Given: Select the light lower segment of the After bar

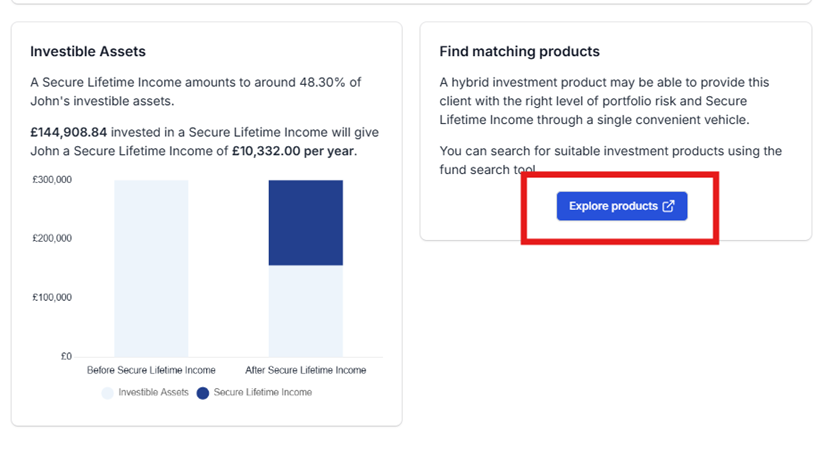Looking at the screenshot, I should point(306,311).
